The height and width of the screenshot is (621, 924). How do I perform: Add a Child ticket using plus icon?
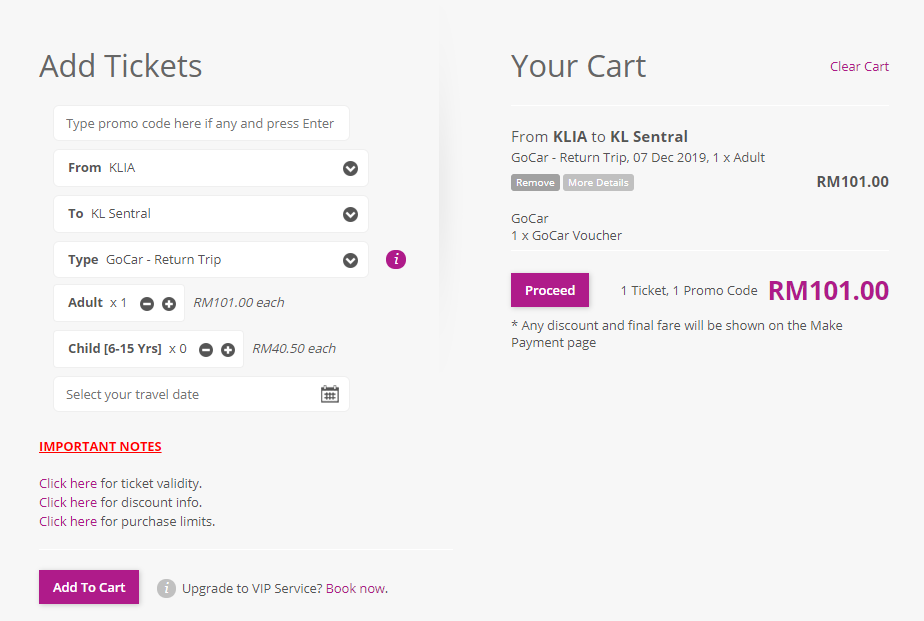click(228, 350)
